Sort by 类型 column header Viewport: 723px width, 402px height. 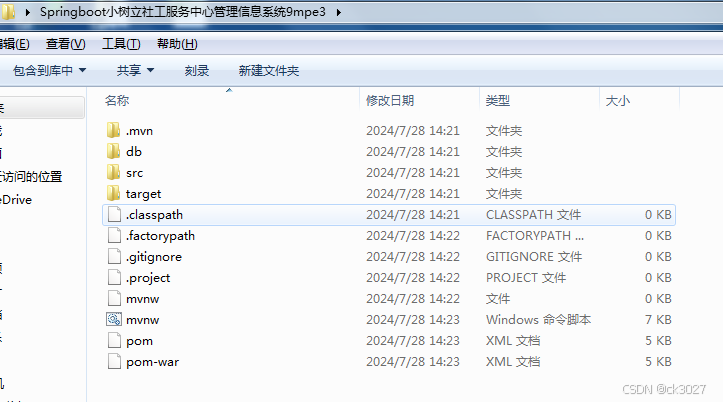[x=498, y=100]
